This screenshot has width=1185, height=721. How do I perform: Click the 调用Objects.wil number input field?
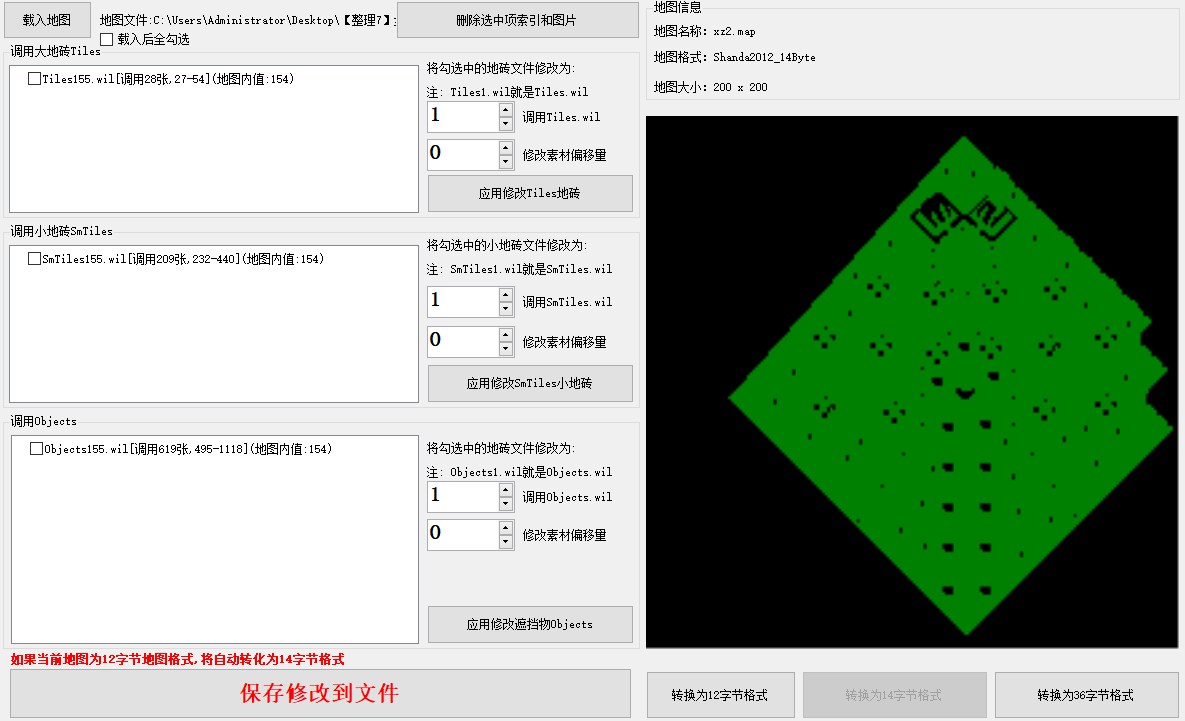(x=462, y=496)
